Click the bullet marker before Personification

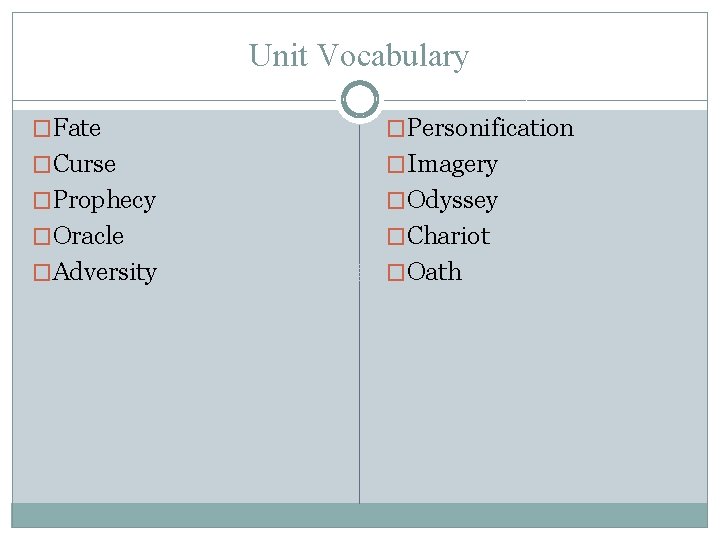point(398,129)
